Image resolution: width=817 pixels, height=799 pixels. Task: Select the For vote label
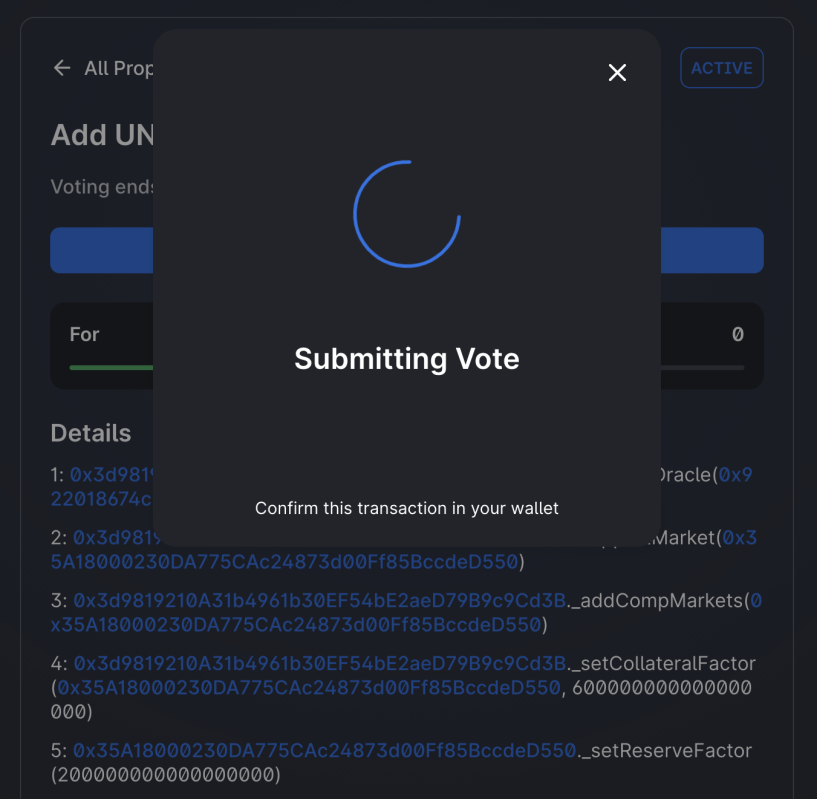click(x=85, y=334)
